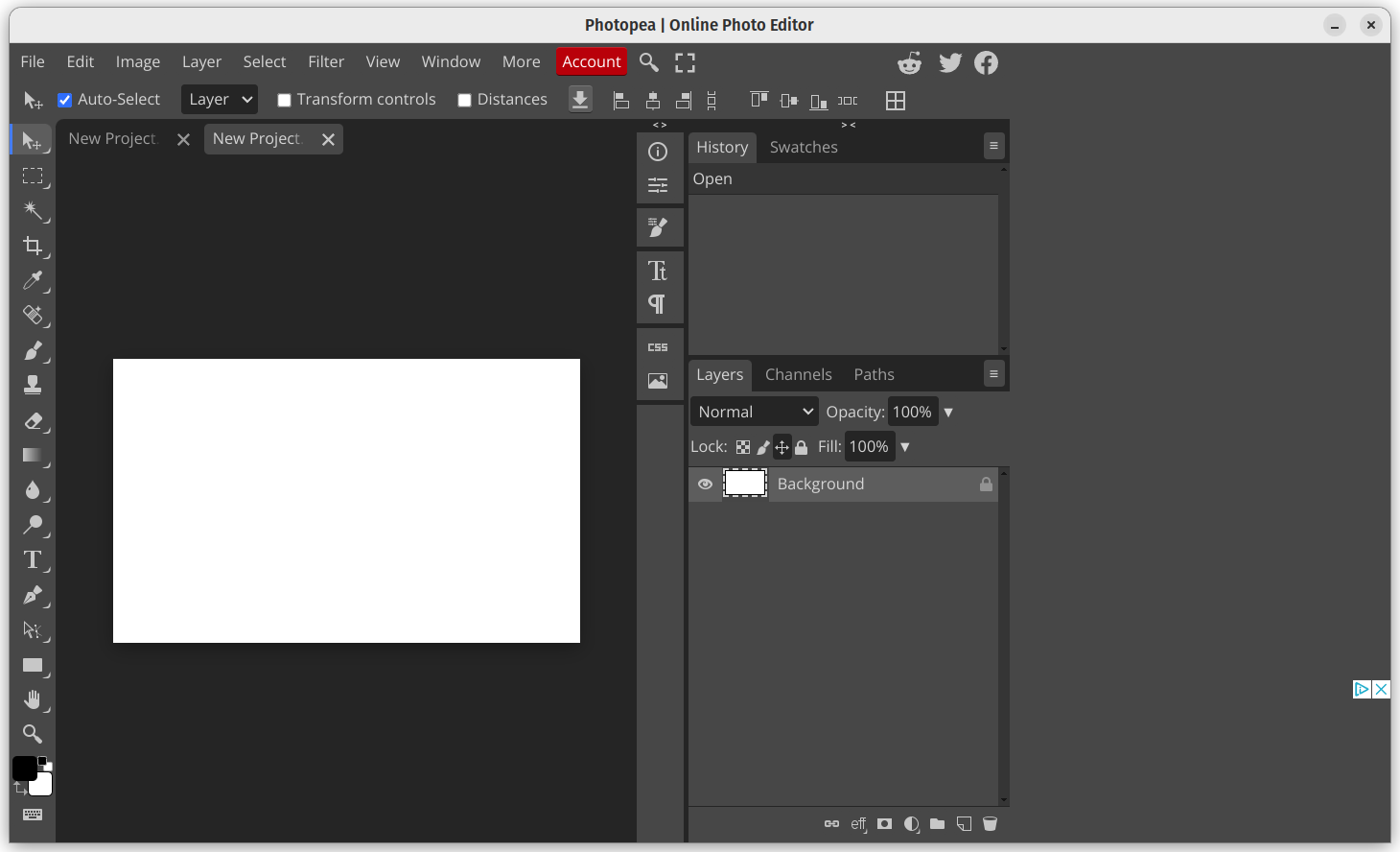The image size is (1400, 852).
Task: Click the background white color swatch
Action: point(41,786)
